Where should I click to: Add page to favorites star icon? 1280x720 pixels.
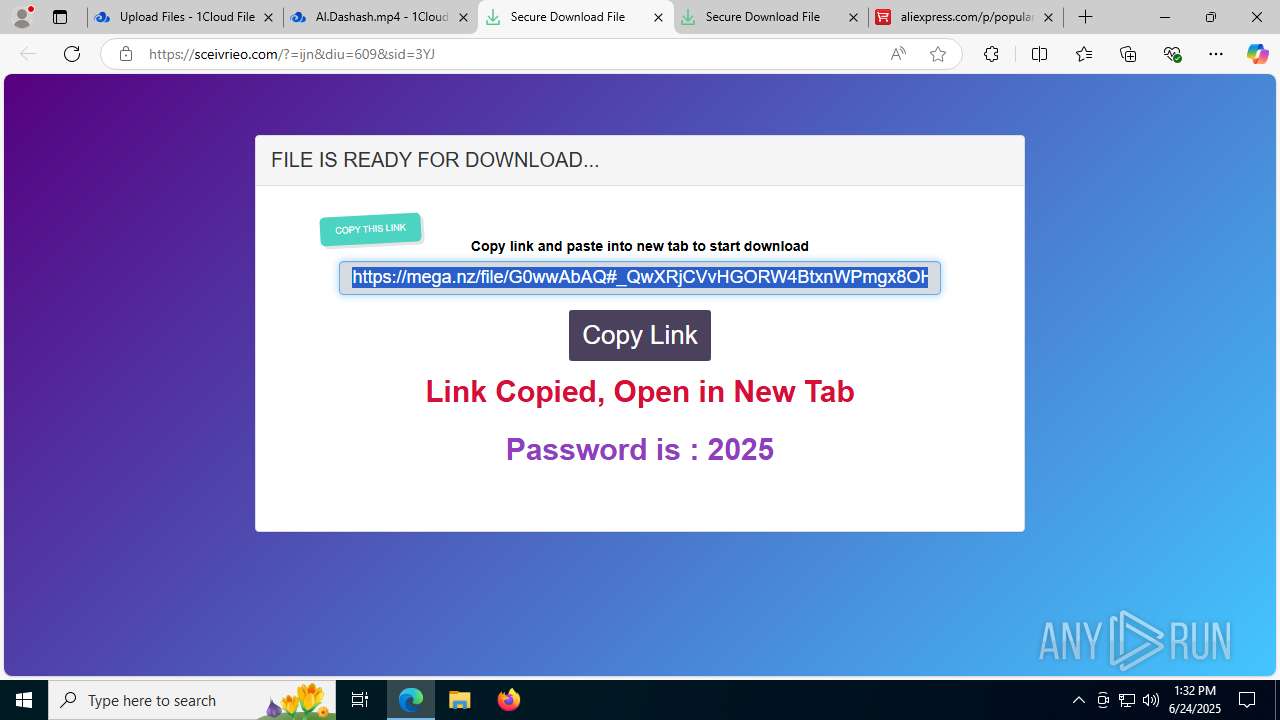coord(938,54)
